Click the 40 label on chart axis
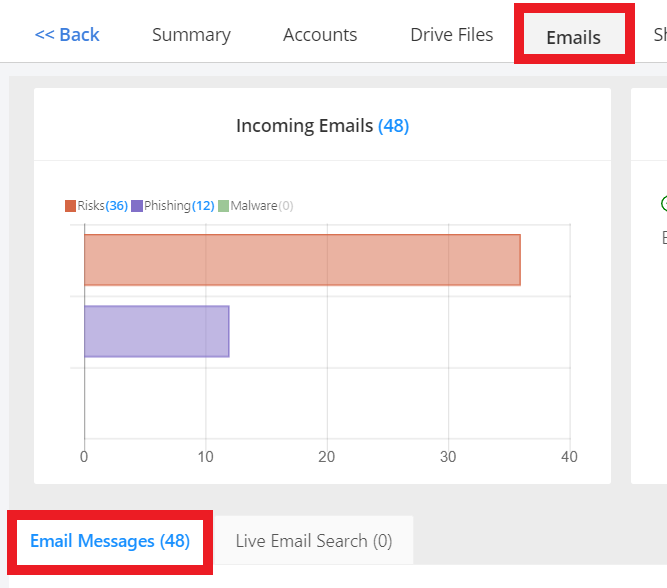667x588 pixels. point(569,457)
